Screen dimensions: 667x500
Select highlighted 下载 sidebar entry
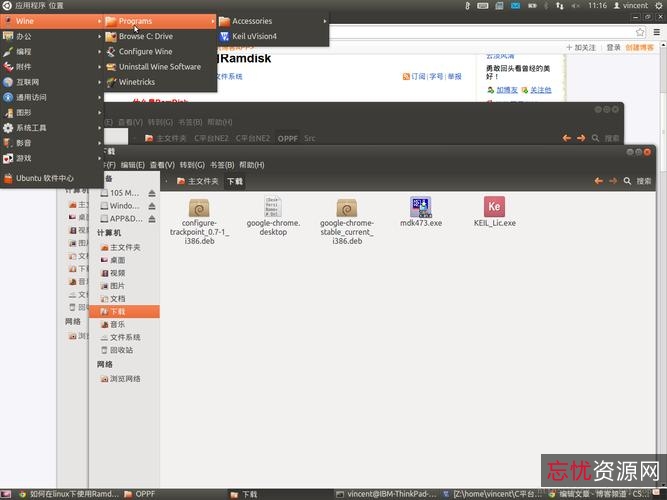pyautogui.click(x=124, y=311)
